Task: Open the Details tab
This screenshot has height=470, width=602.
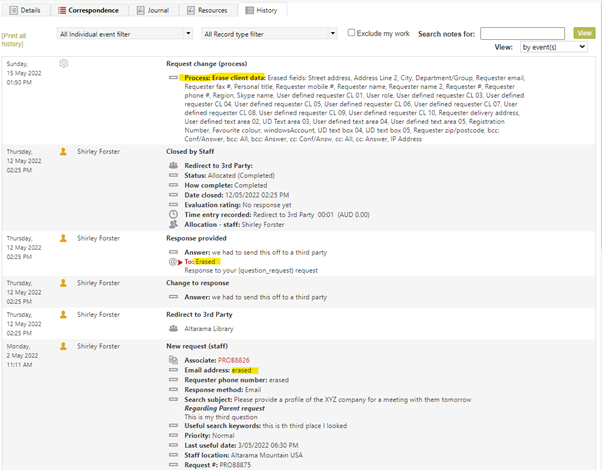Action: tap(25, 10)
